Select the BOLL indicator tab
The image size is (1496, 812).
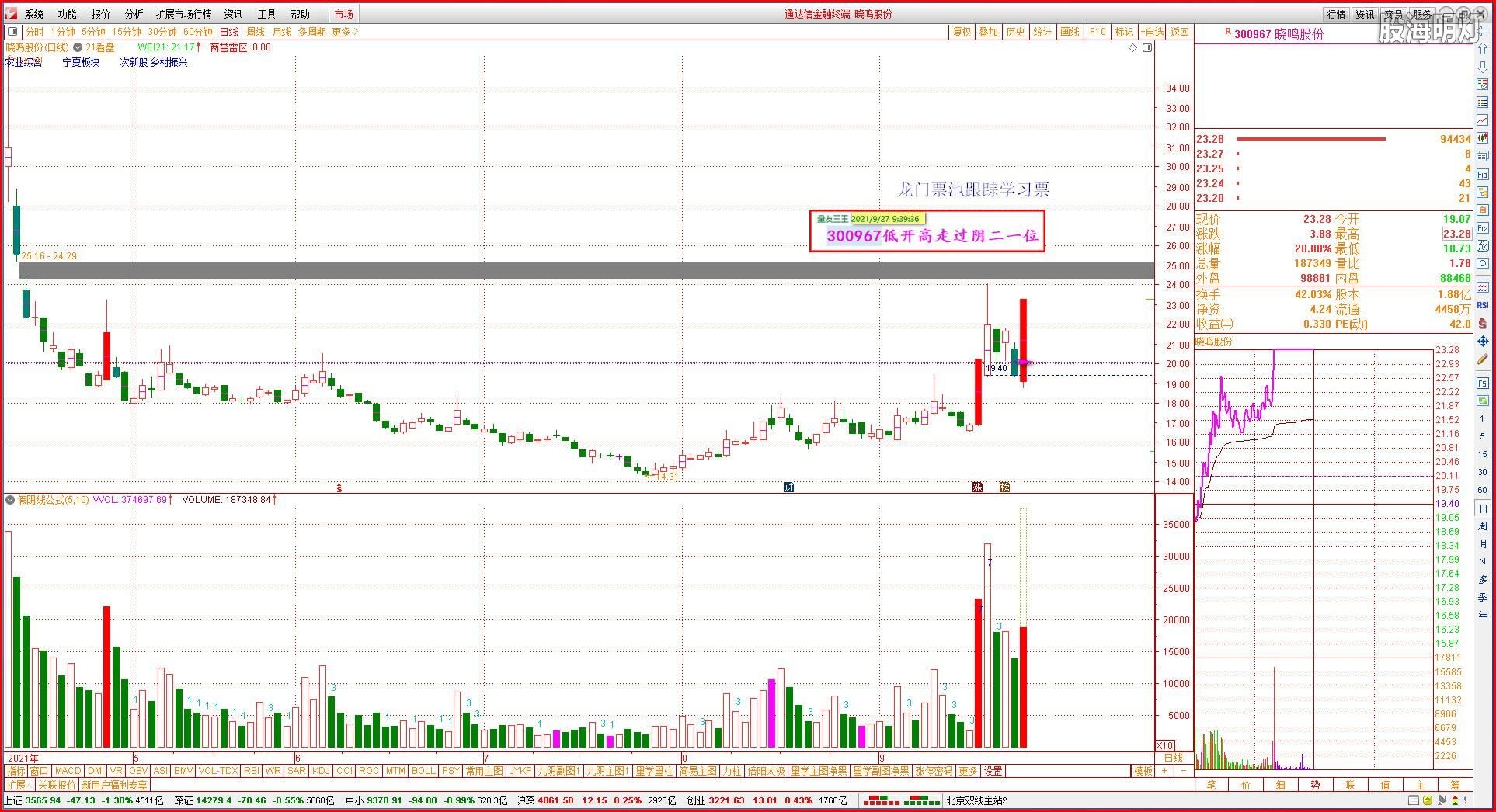click(x=423, y=771)
